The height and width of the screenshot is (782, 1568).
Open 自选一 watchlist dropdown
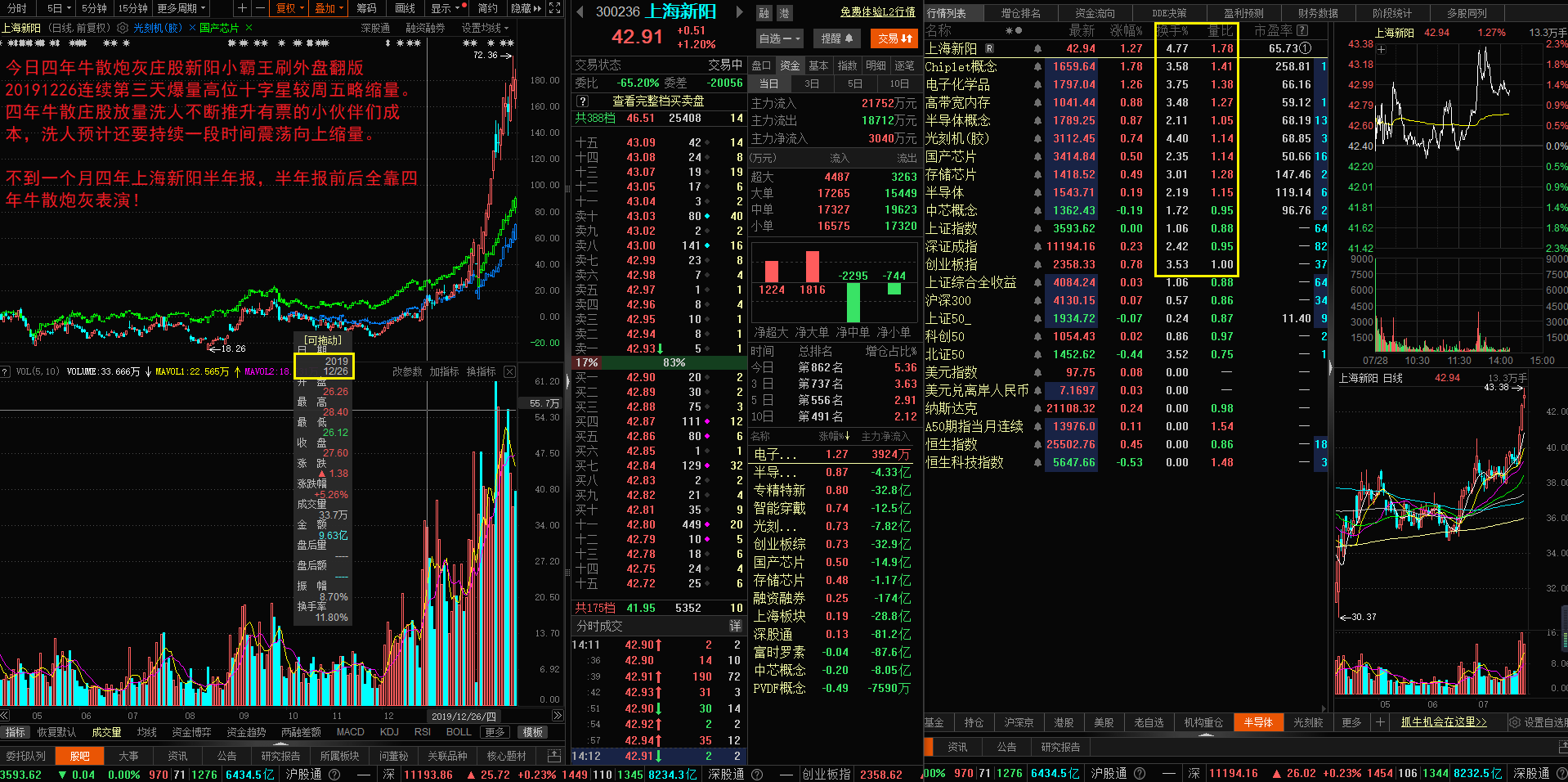[x=780, y=38]
